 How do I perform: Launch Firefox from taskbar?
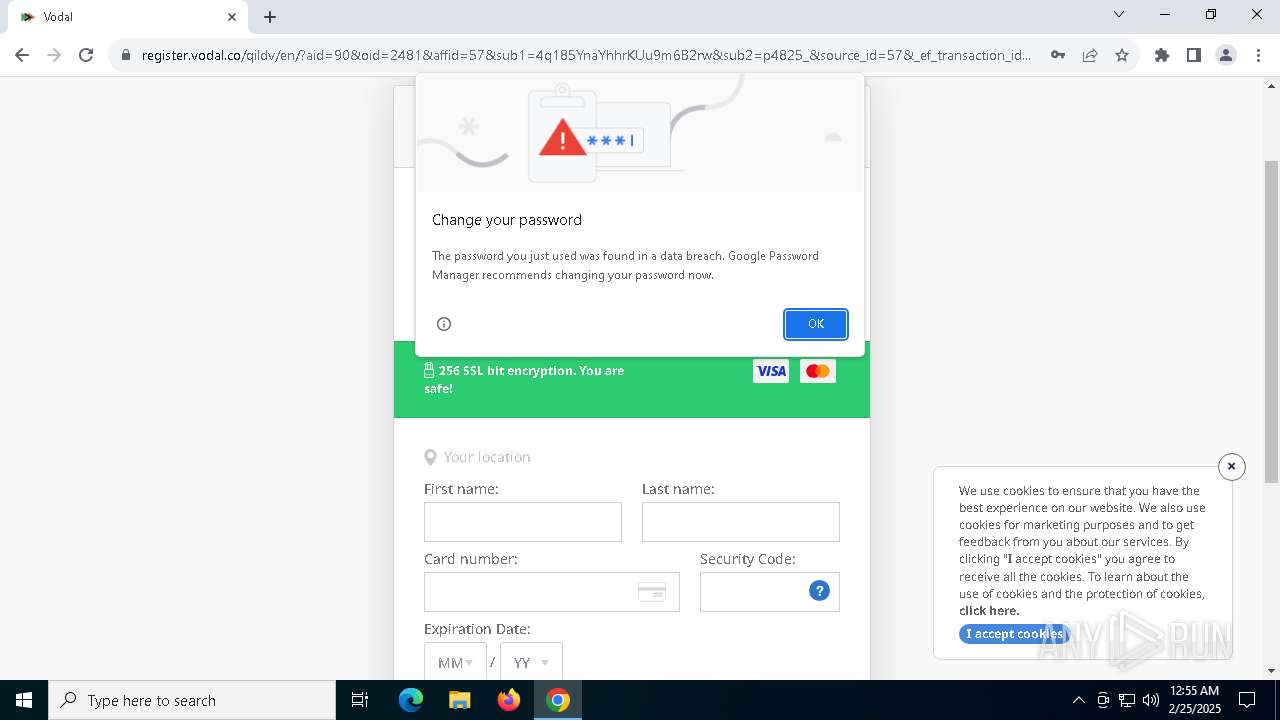509,700
